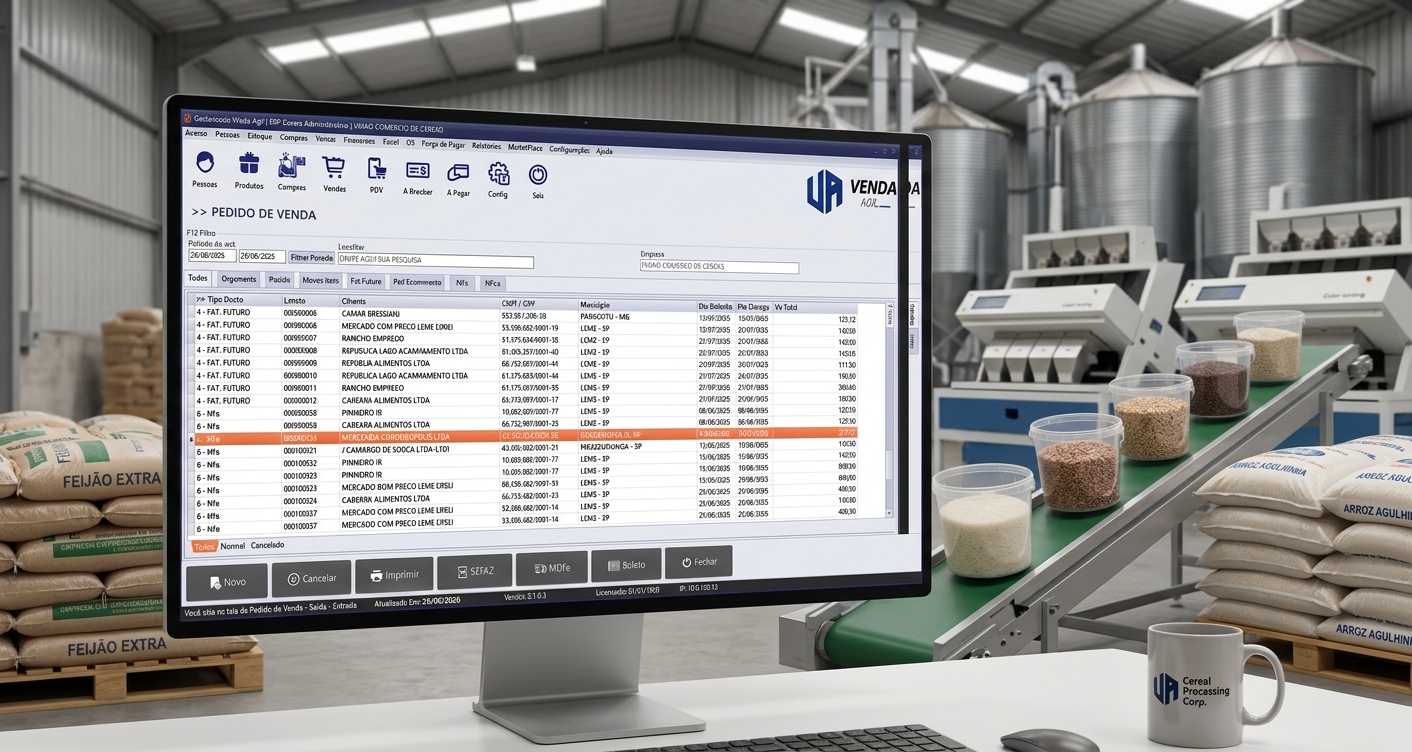
Task: Open the Estoque menu
Action: [259, 135]
